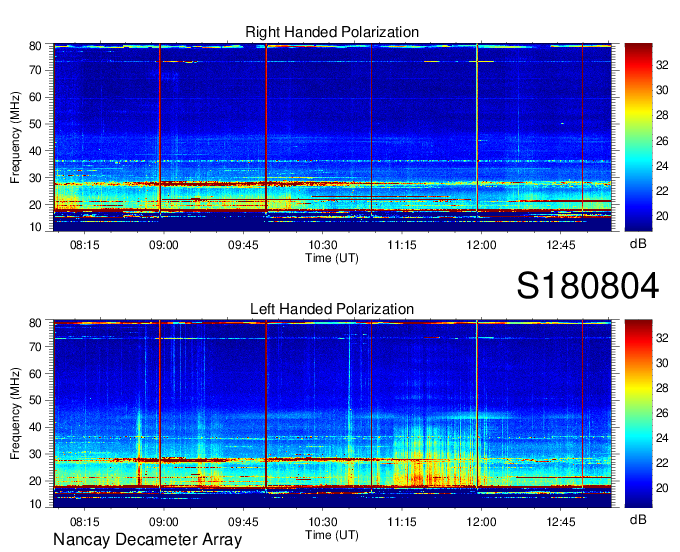Image resolution: width=680 pixels, height=552 pixels.
Task: Click 70 MHz tick on Right Handed frequency axis
Action: (35, 70)
